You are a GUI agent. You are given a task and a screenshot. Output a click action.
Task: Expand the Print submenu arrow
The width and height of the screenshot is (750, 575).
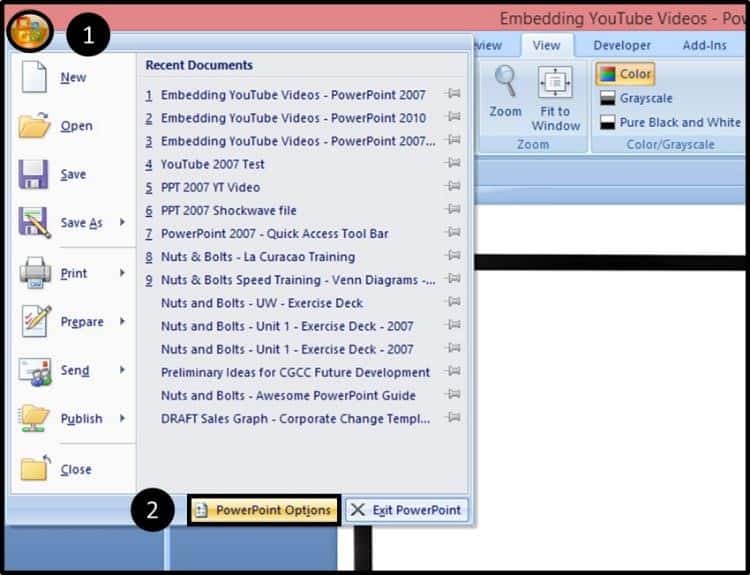[x=122, y=273]
